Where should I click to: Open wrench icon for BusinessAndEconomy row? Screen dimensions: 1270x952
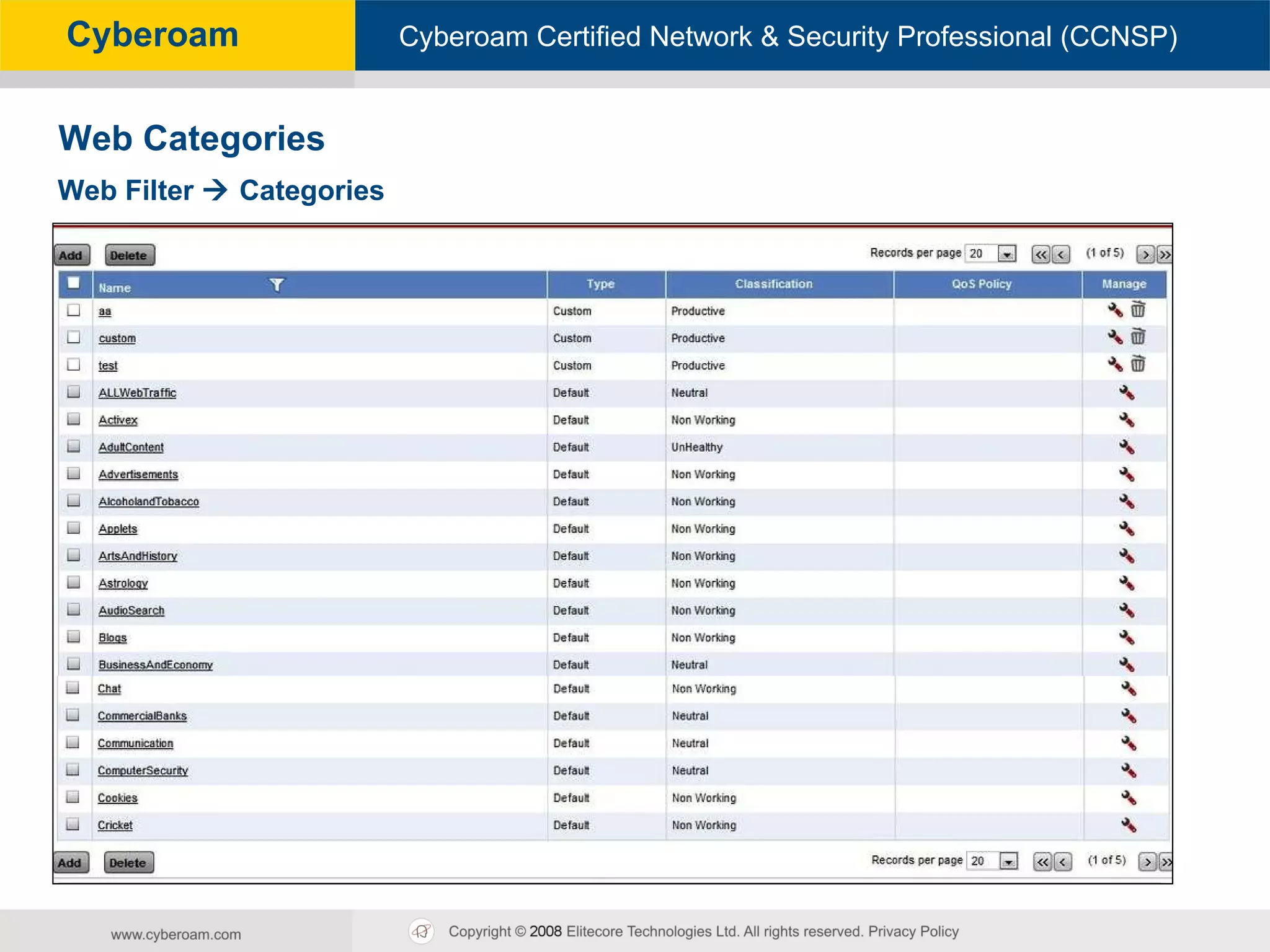[1127, 665]
